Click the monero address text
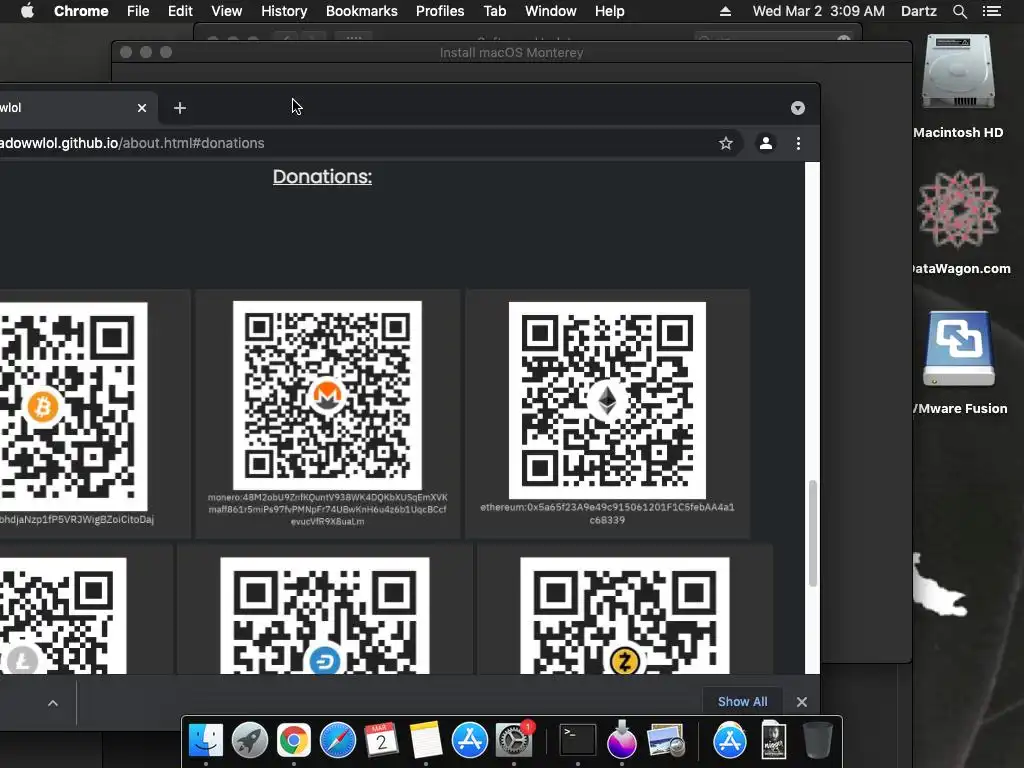 click(327, 509)
